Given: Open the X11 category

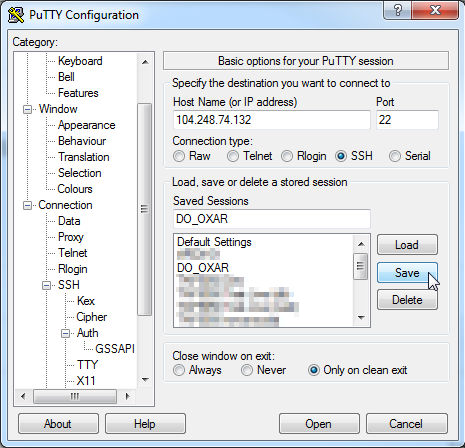Looking at the screenshot, I should coord(86,381).
